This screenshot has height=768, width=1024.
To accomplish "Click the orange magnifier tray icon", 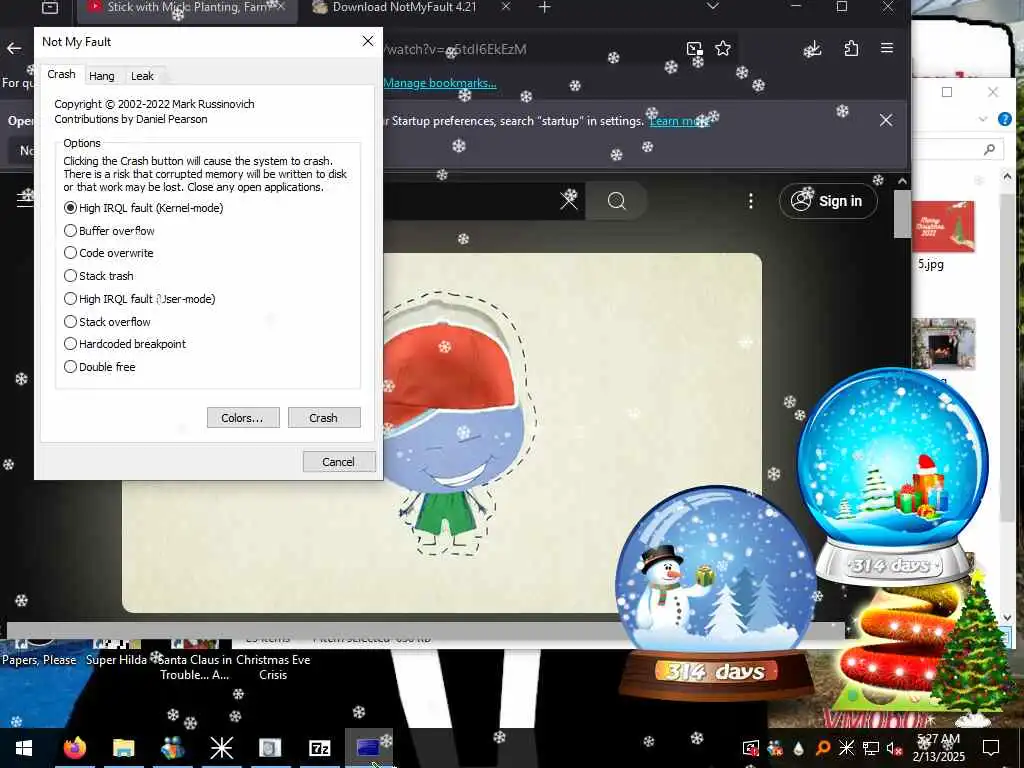I will (823, 748).
